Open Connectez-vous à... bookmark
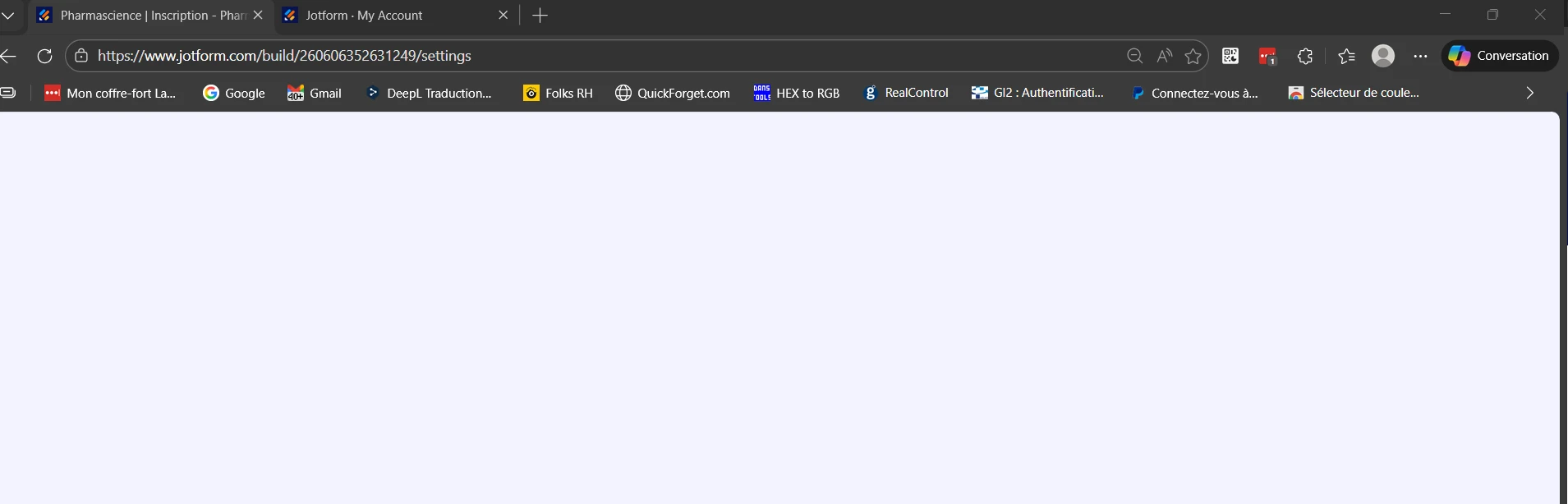Image resolution: width=1568 pixels, height=504 pixels. [x=1194, y=93]
